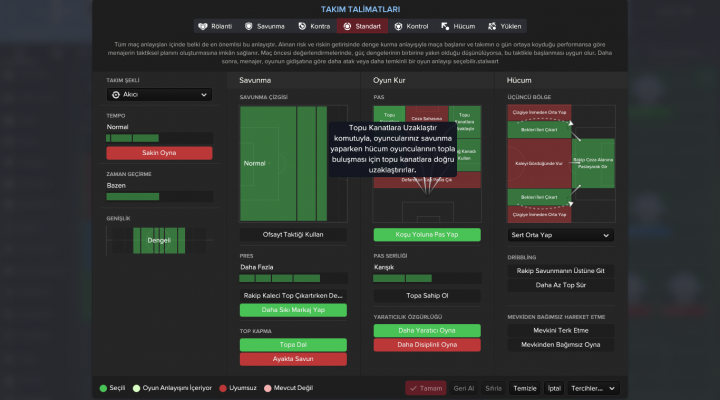Screen dimensions: 720x400
Task: Open the Takım Şekli Akıcı dropdown
Action: [158, 95]
